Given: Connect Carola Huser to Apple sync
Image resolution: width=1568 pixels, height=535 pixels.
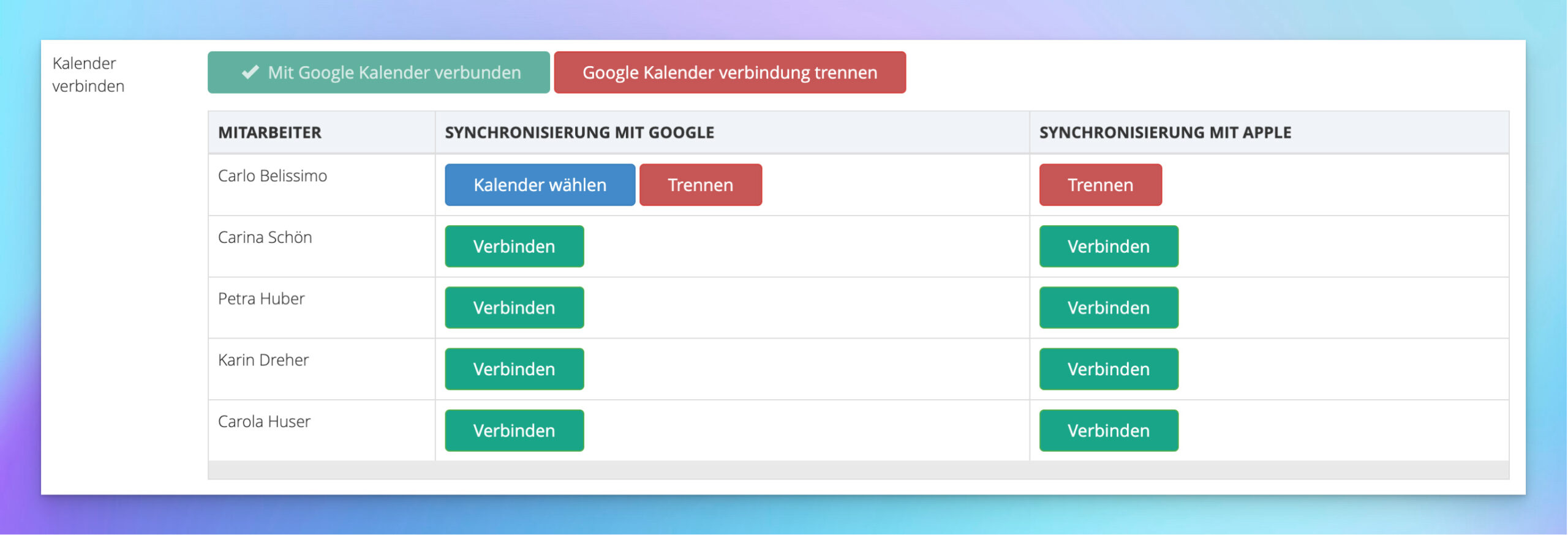Looking at the screenshot, I should [1108, 431].
